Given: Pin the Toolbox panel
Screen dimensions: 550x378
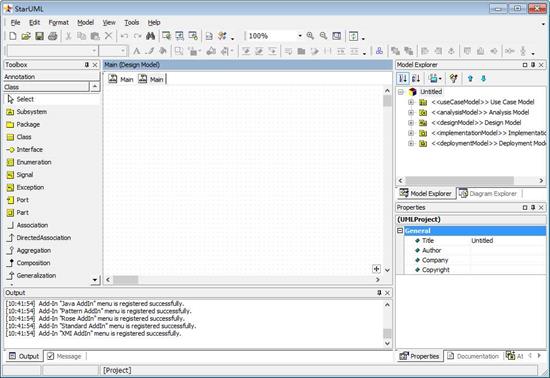Looking at the screenshot, I should [x=87, y=65].
